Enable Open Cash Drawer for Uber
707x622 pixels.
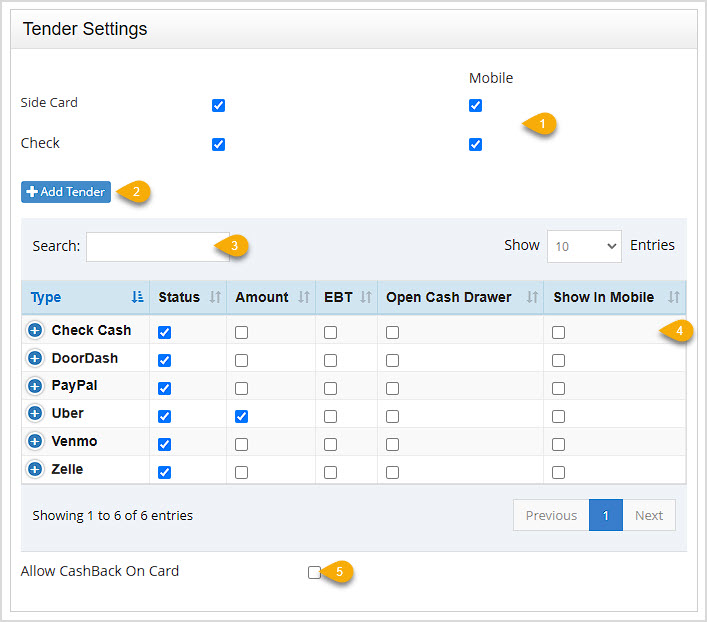click(x=392, y=416)
